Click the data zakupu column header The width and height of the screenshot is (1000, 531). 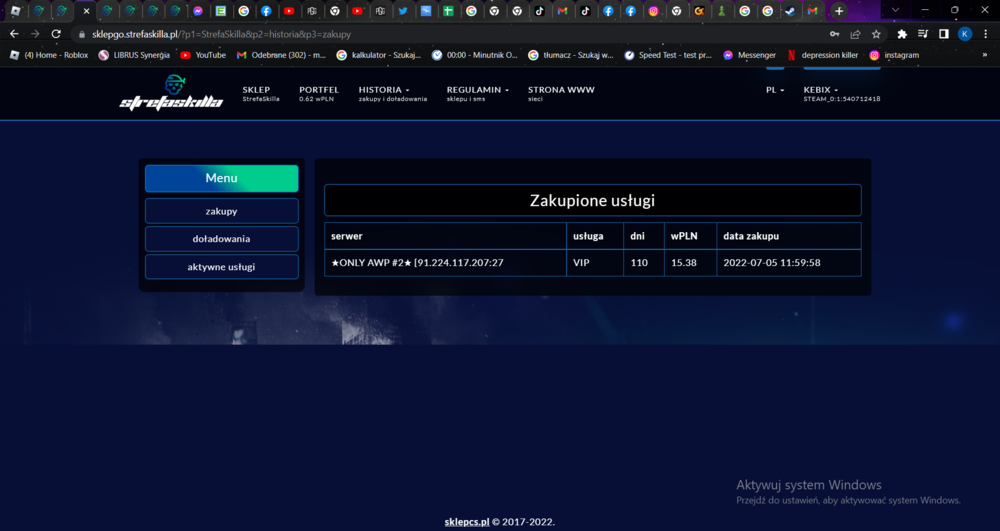tap(789, 236)
